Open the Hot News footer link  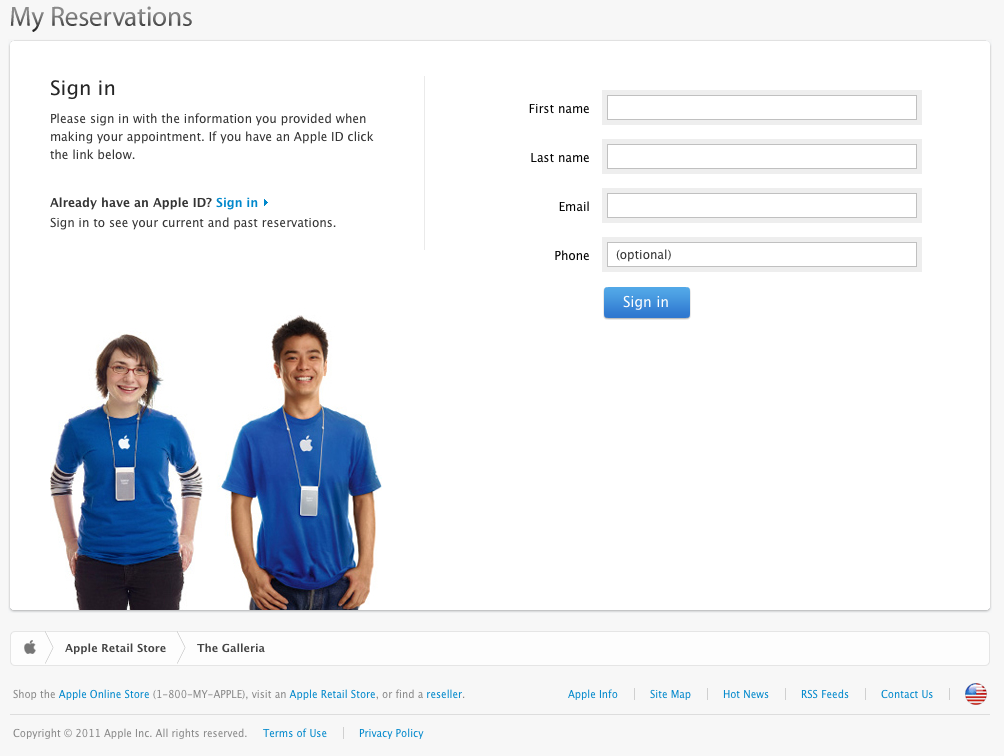point(745,694)
